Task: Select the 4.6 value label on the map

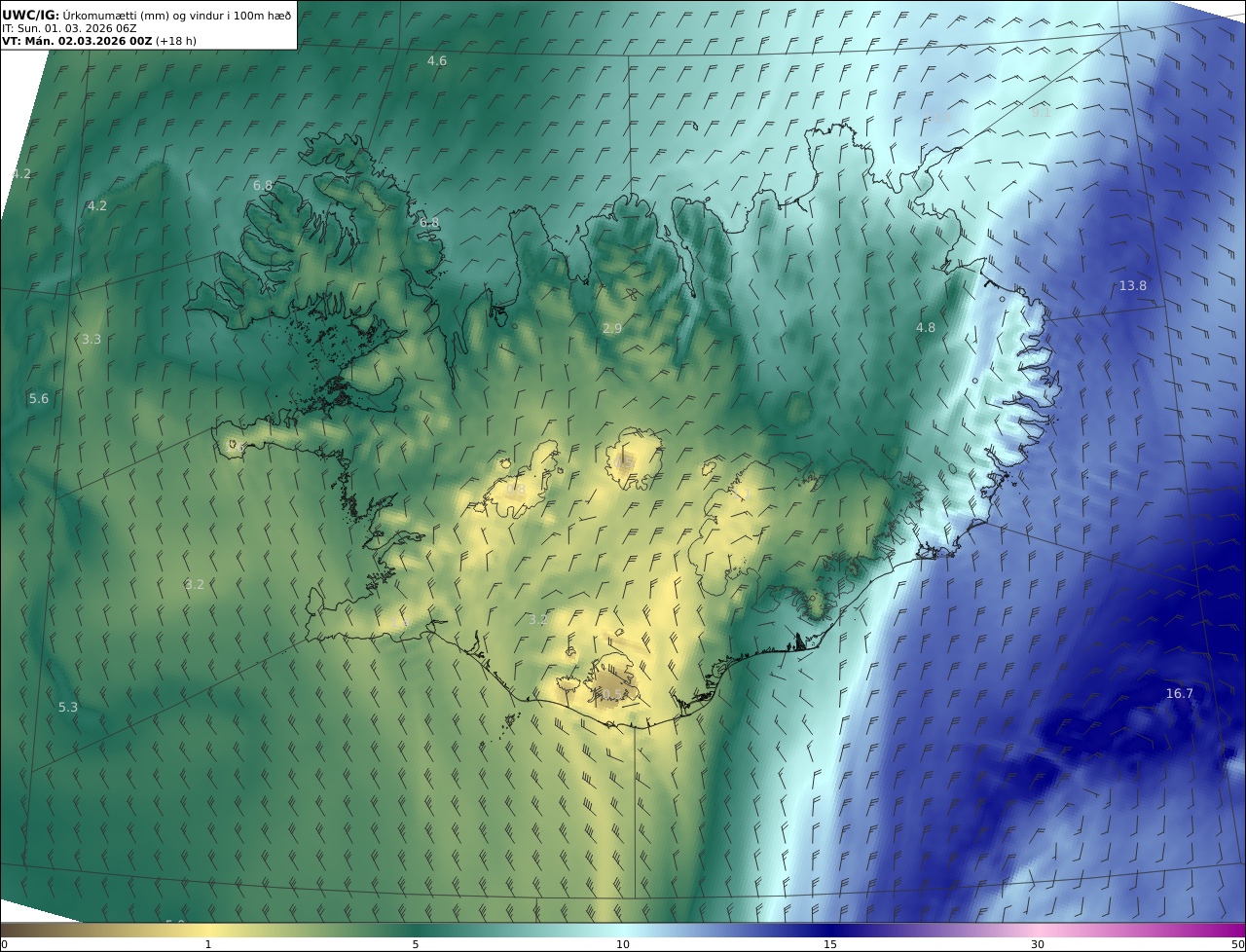Action: tap(437, 61)
